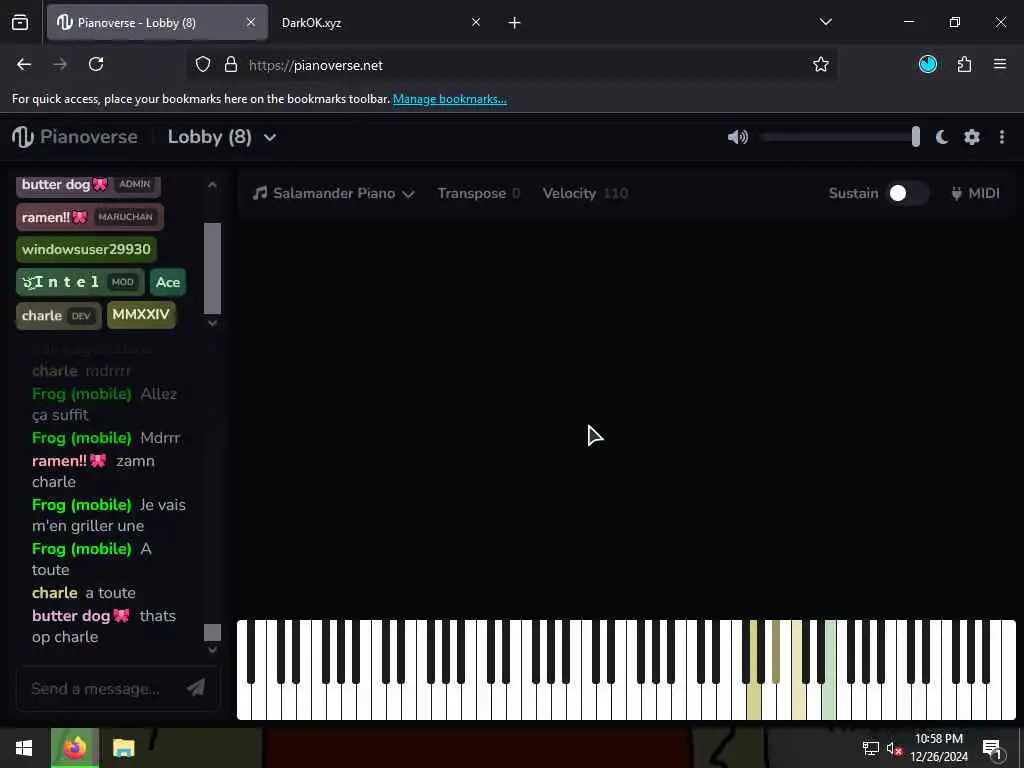This screenshot has width=1024, height=768.
Task: Click the network tray icon
Action: click(x=871, y=749)
